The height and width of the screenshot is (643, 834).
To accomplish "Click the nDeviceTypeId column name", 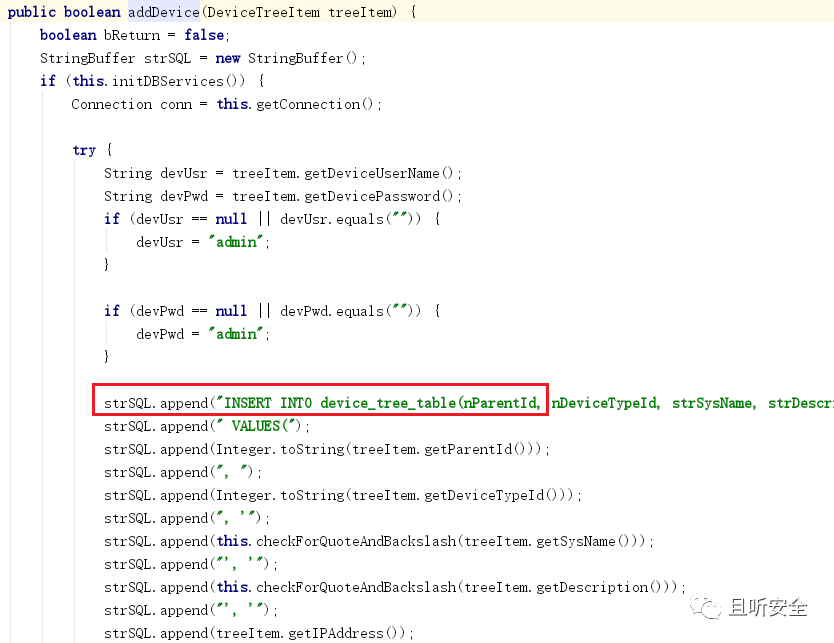I will (605, 403).
